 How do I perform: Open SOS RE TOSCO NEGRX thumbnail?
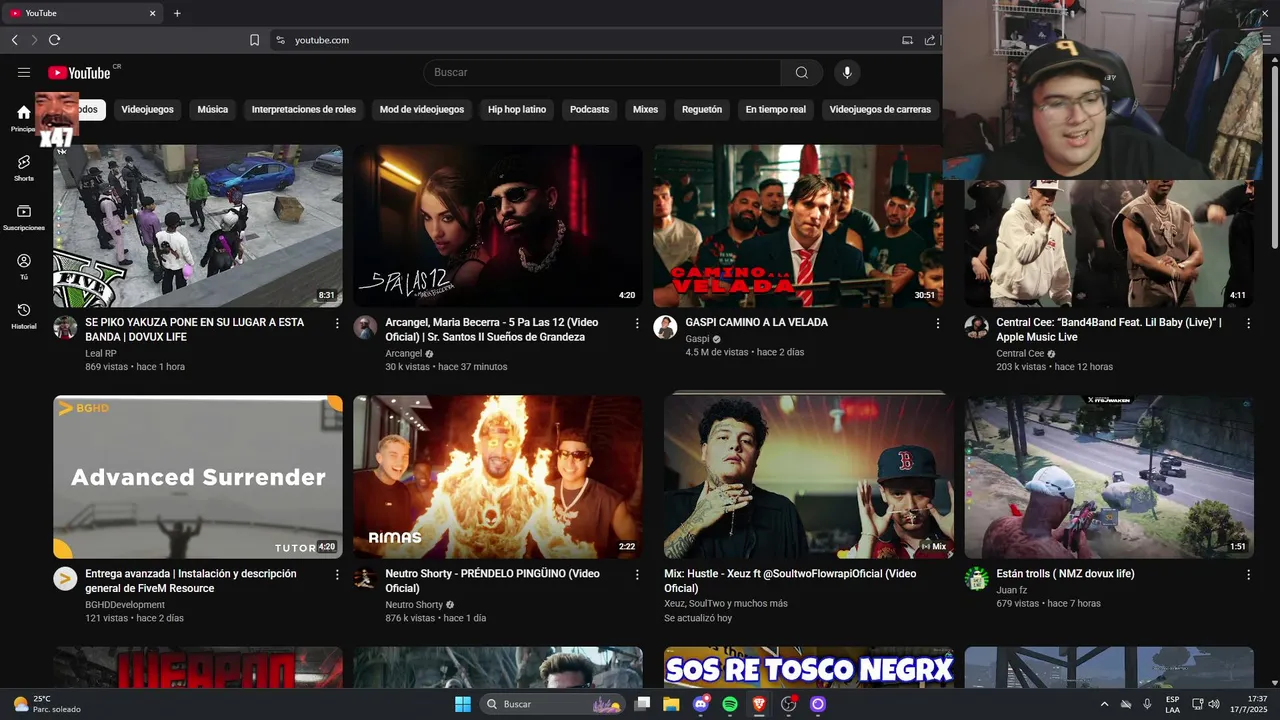[x=809, y=667]
